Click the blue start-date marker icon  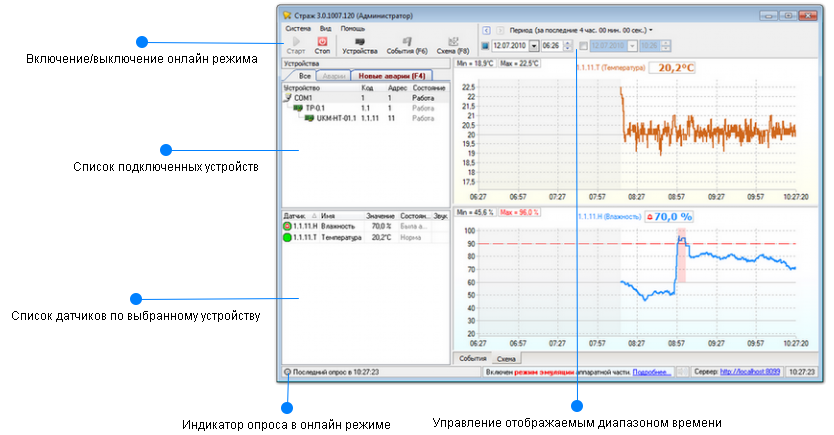coord(485,46)
